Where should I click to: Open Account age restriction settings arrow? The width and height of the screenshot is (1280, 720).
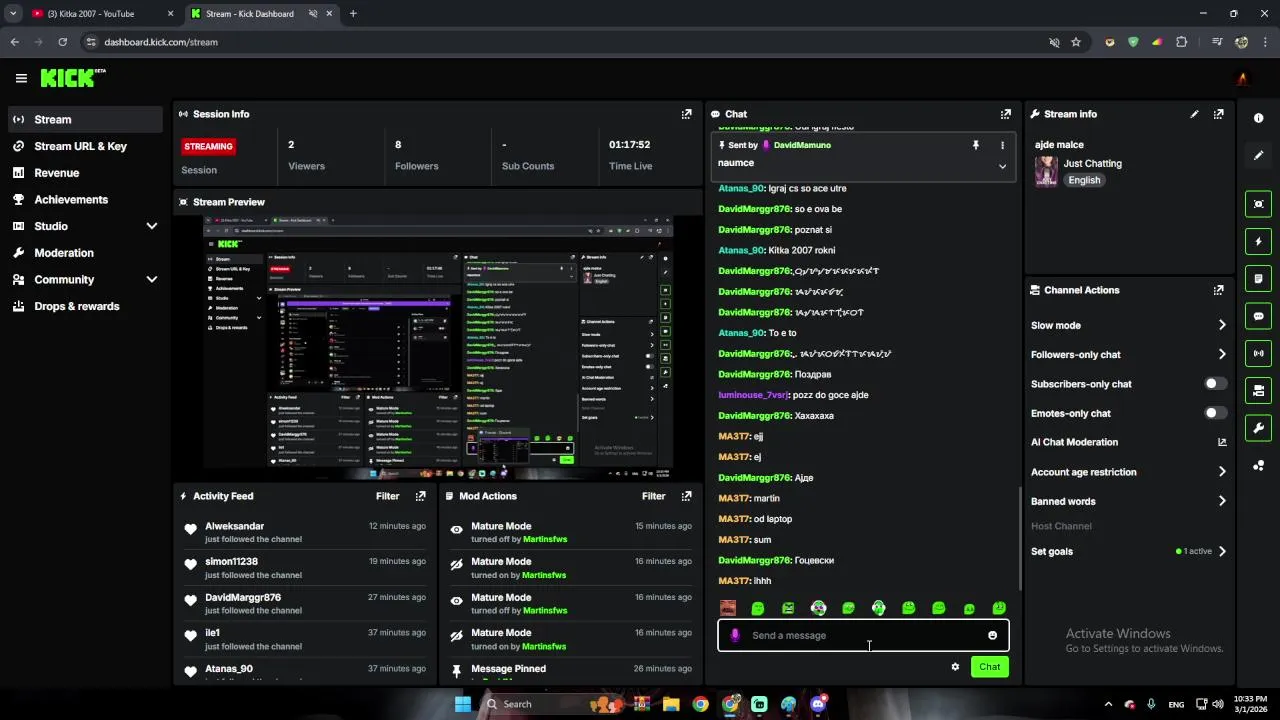point(1222,472)
